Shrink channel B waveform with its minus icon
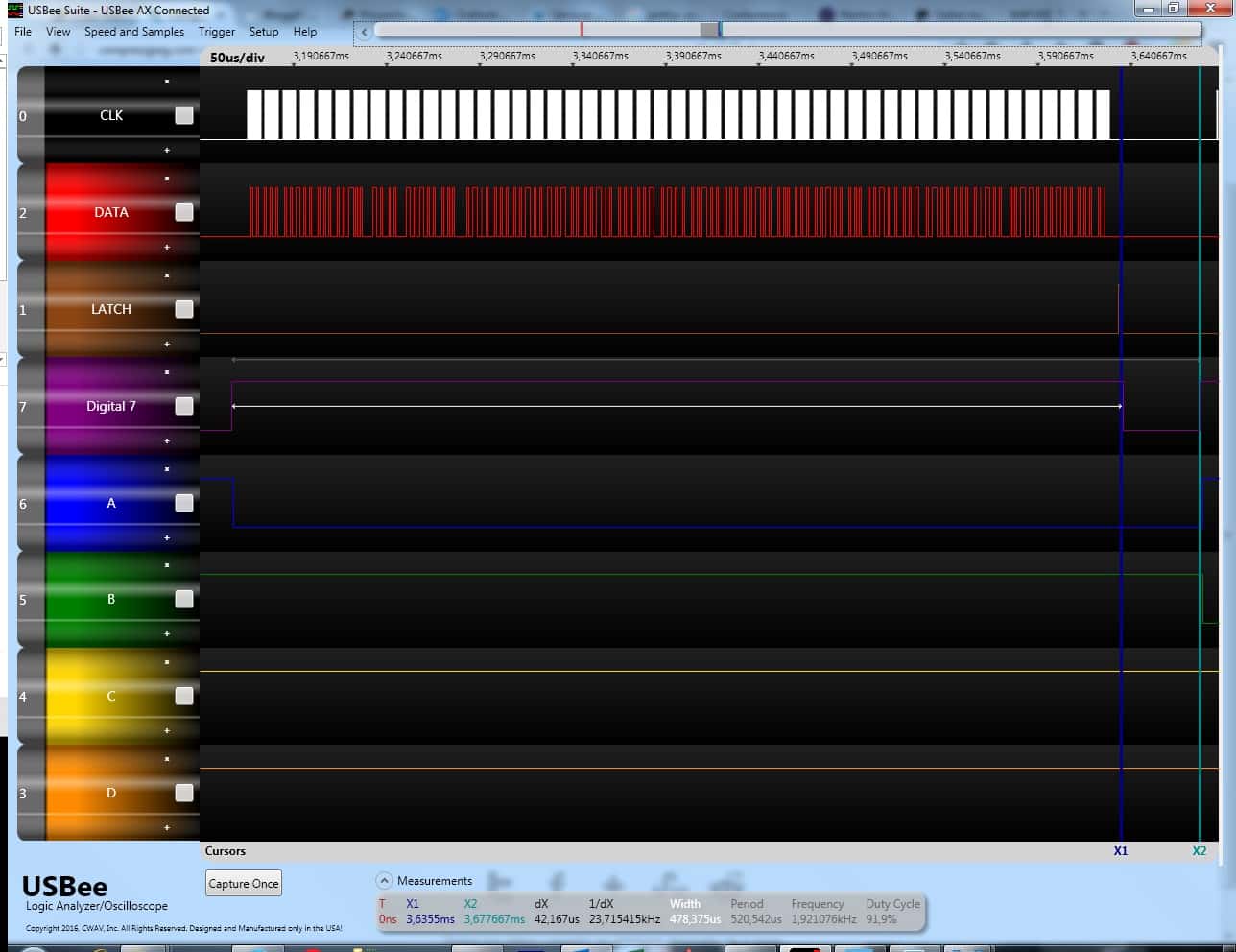 click(167, 565)
